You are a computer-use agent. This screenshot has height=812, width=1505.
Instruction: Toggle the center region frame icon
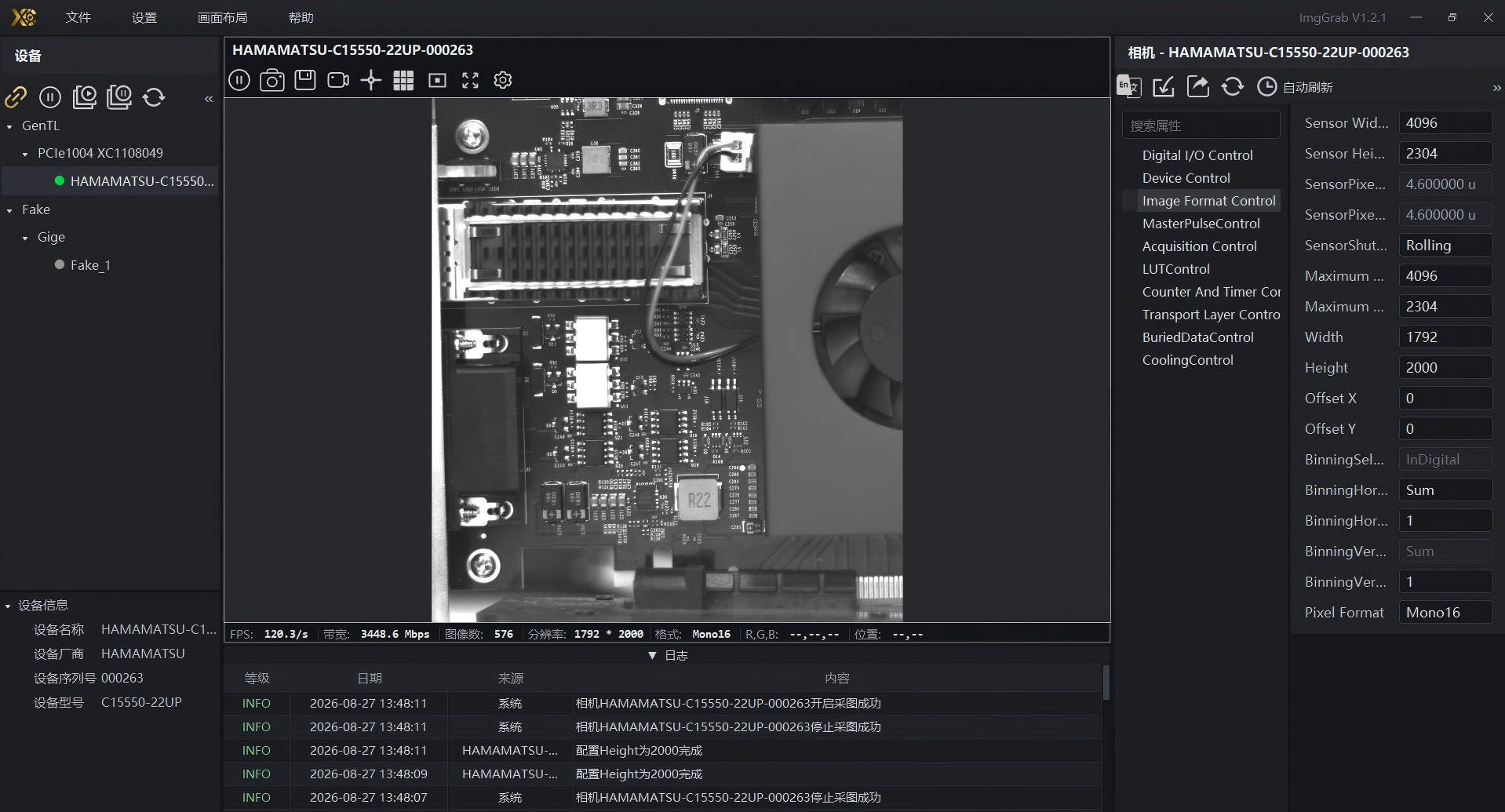pyautogui.click(x=437, y=80)
